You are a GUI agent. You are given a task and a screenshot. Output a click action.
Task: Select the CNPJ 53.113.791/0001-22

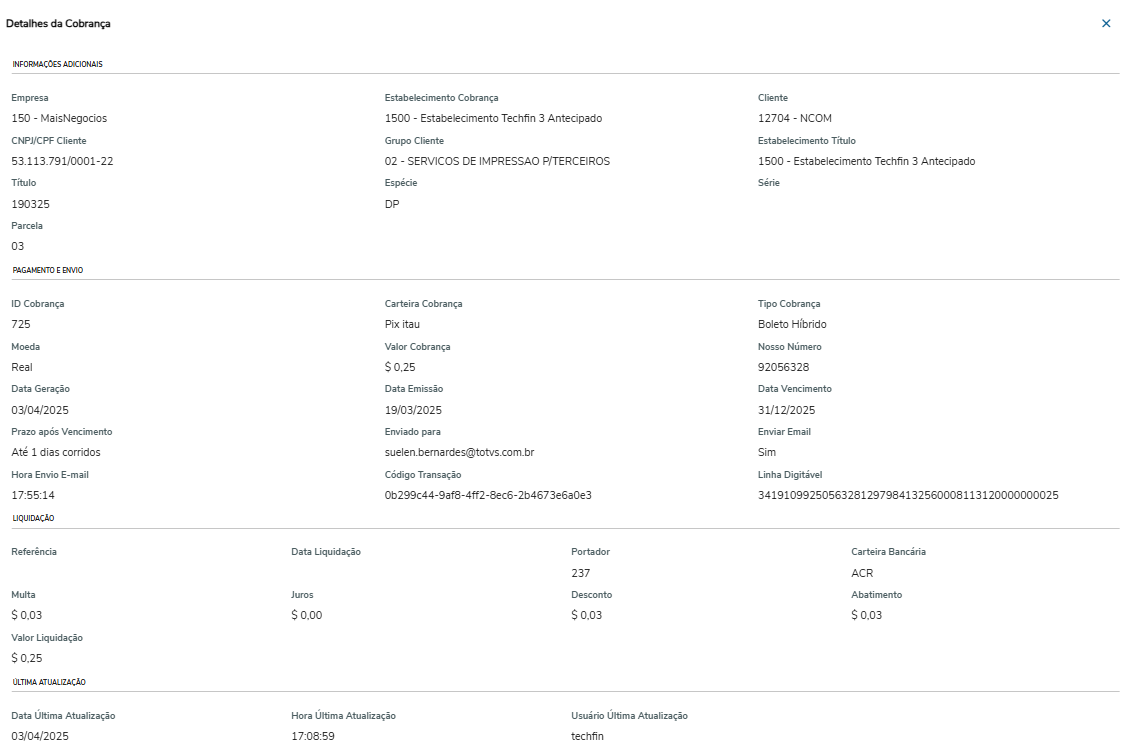[62, 161]
